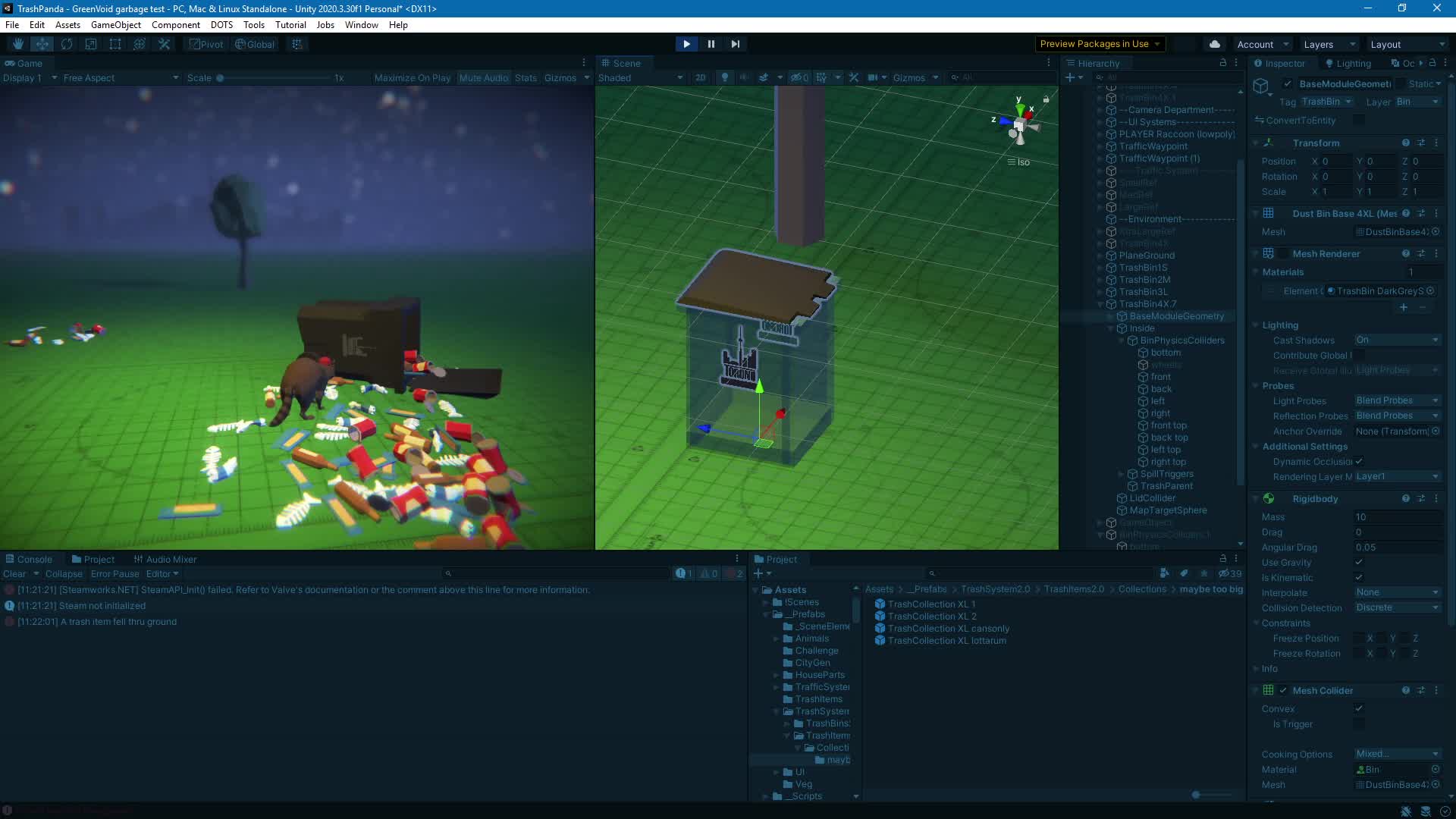Toggle Mute Audio in Game view

point(483,77)
